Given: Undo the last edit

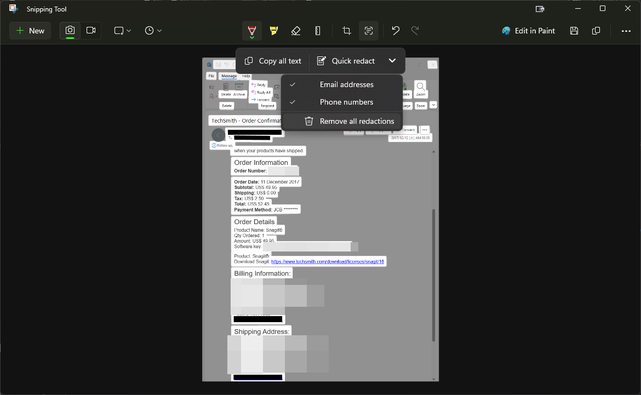Looking at the screenshot, I should (395, 31).
